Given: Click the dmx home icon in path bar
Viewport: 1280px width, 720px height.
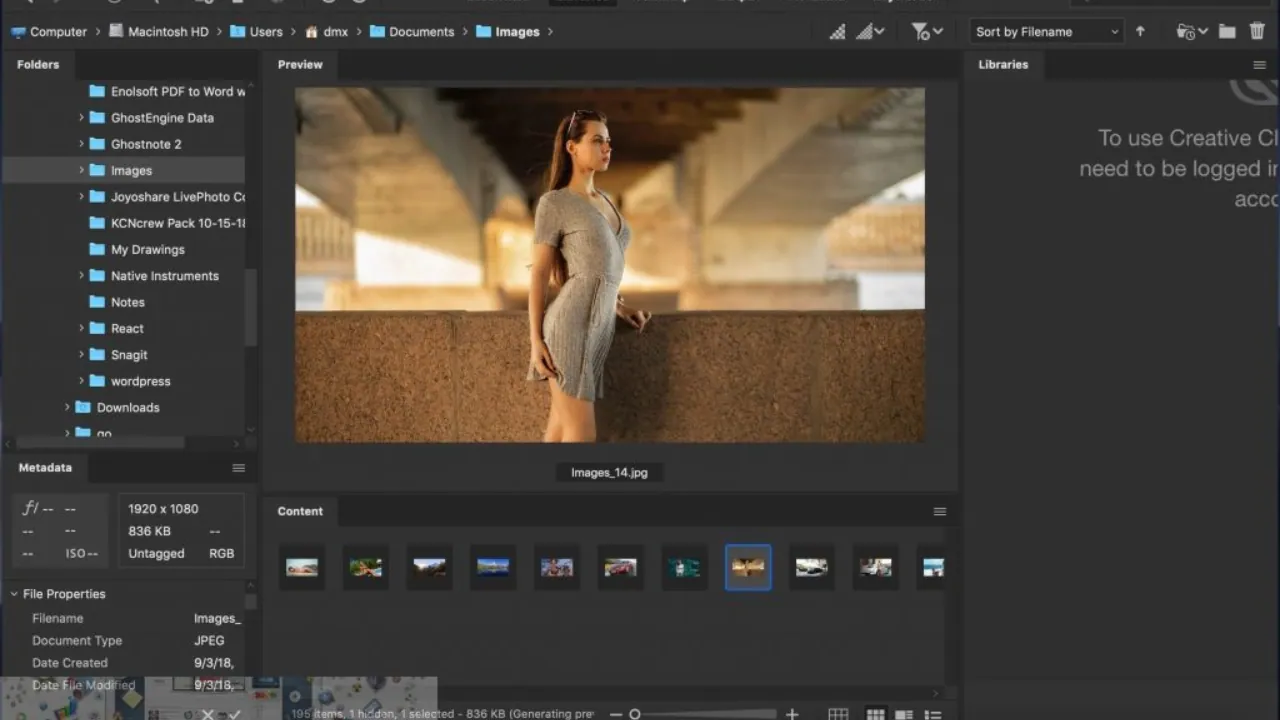Looking at the screenshot, I should point(312,32).
